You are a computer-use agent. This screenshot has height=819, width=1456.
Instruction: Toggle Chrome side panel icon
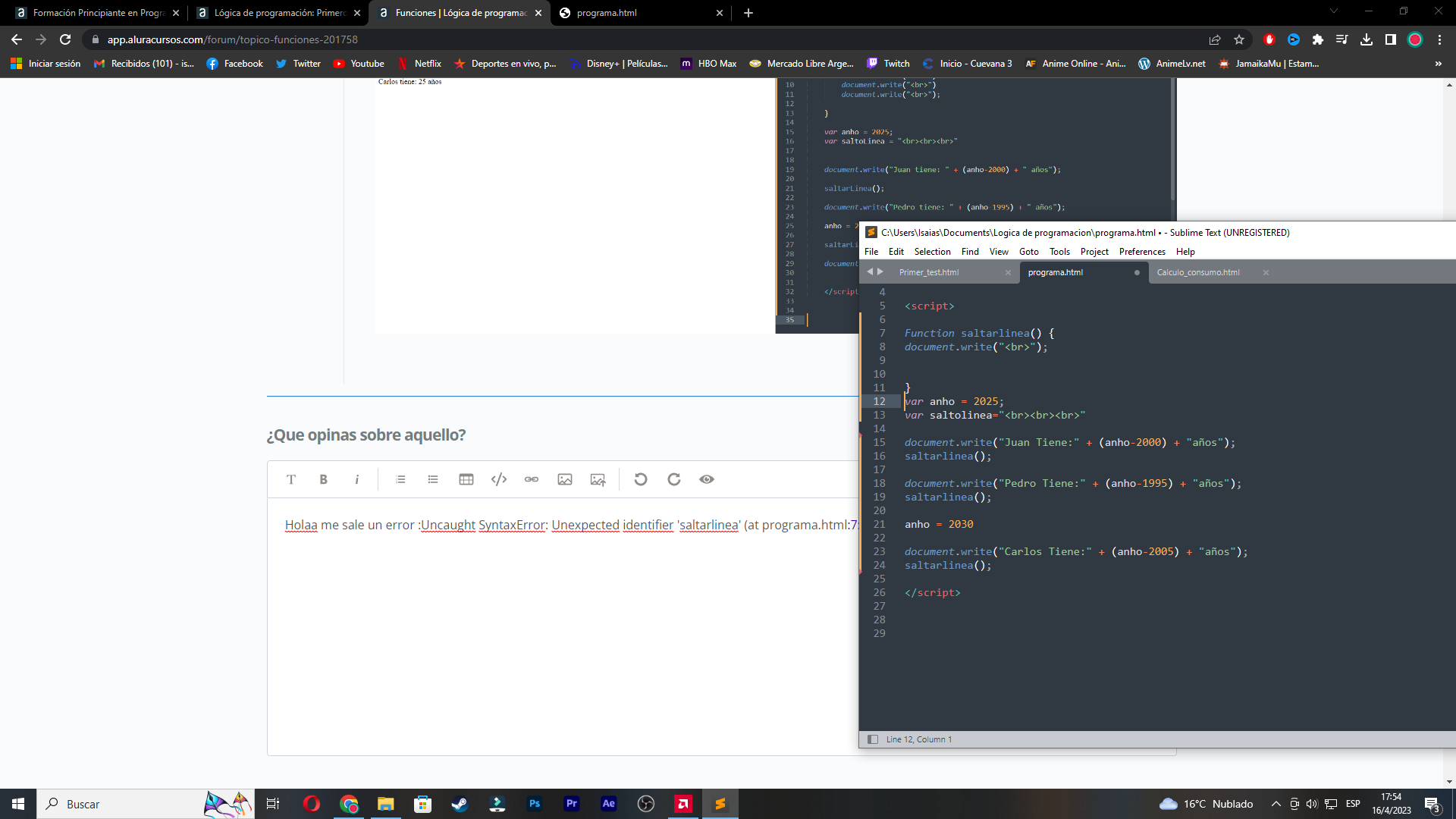tap(1391, 39)
